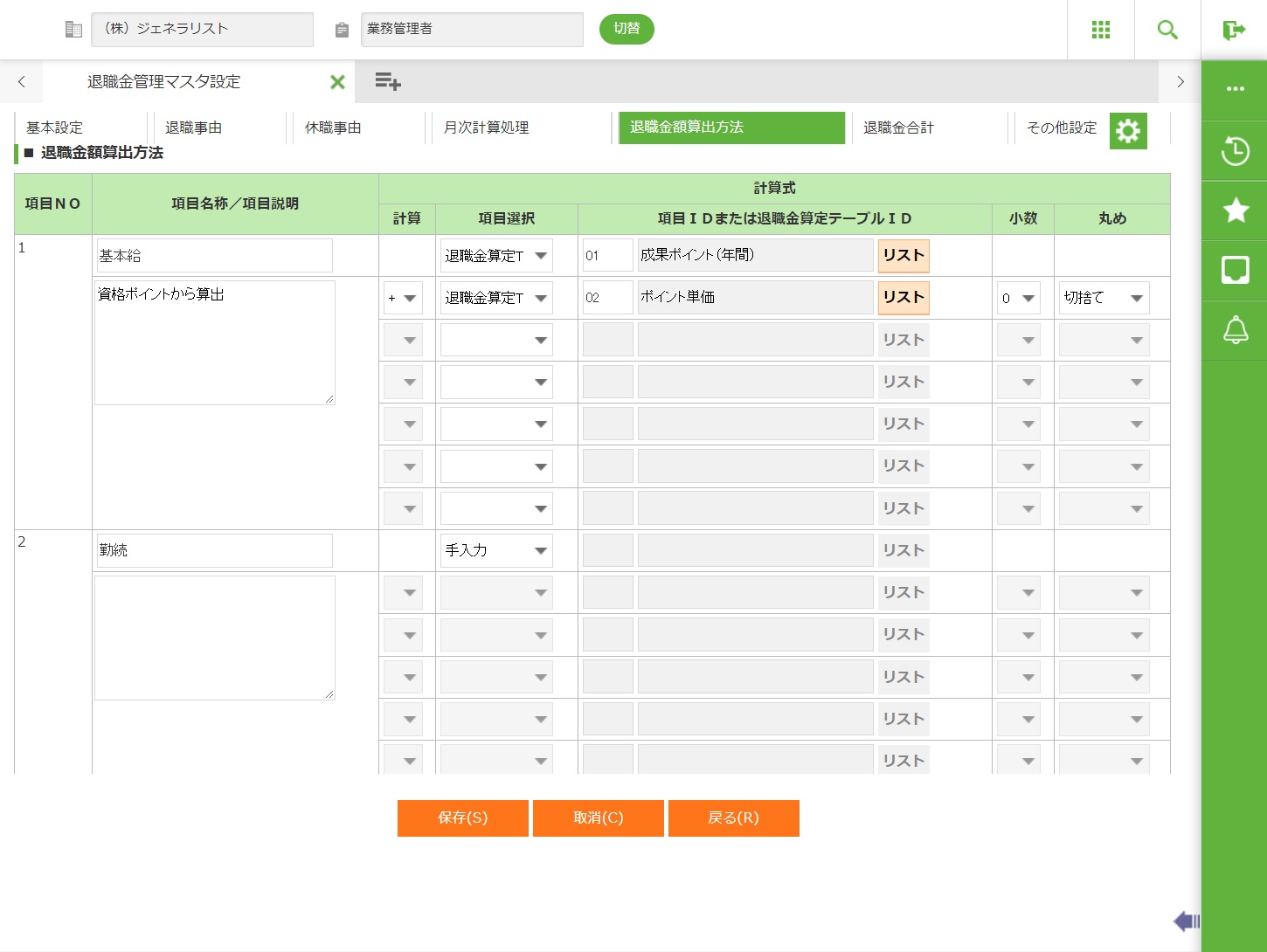
Task: Open the + calculation operator dropdown
Action: [x=403, y=299]
